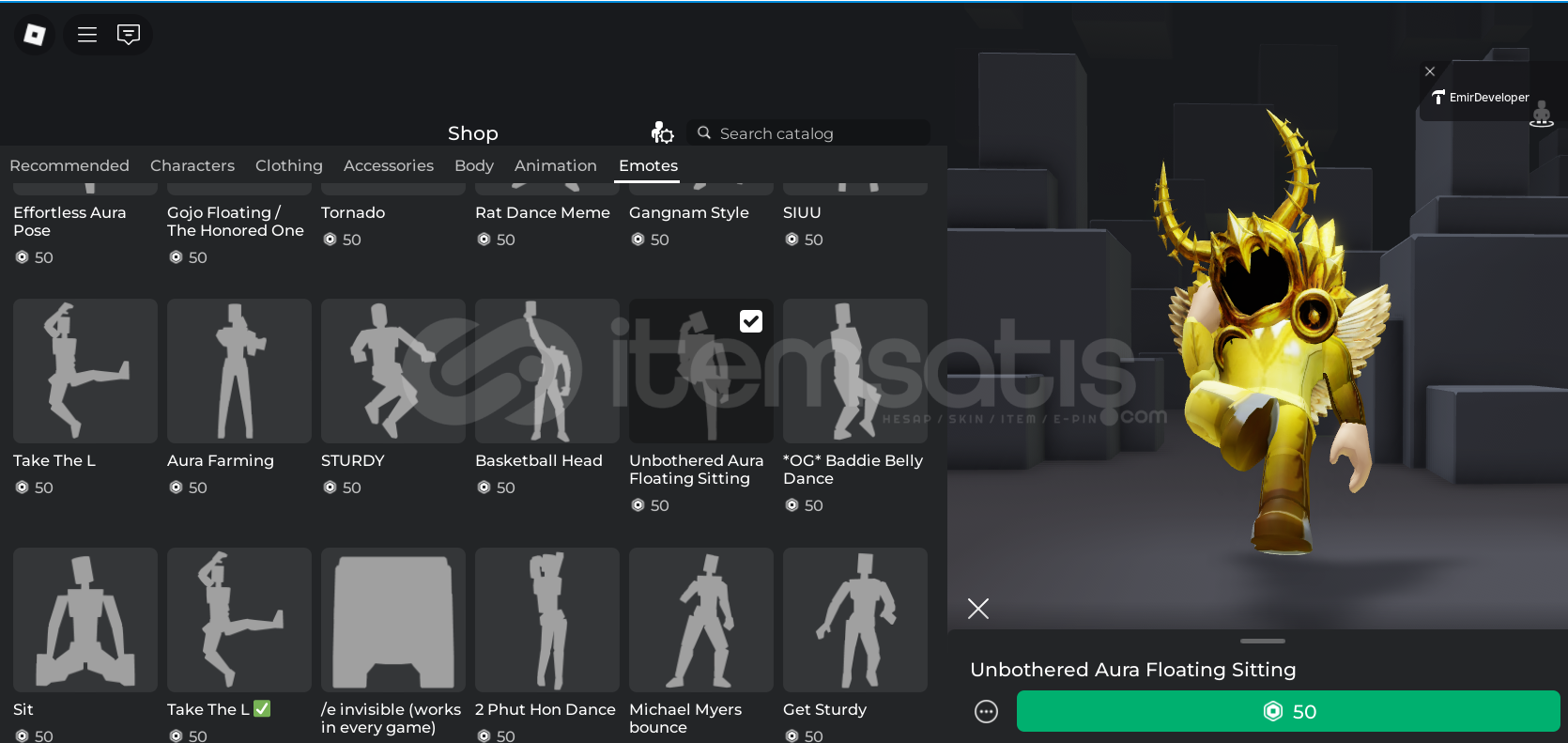Click the STURDY 50 Robux price

coord(342,488)
